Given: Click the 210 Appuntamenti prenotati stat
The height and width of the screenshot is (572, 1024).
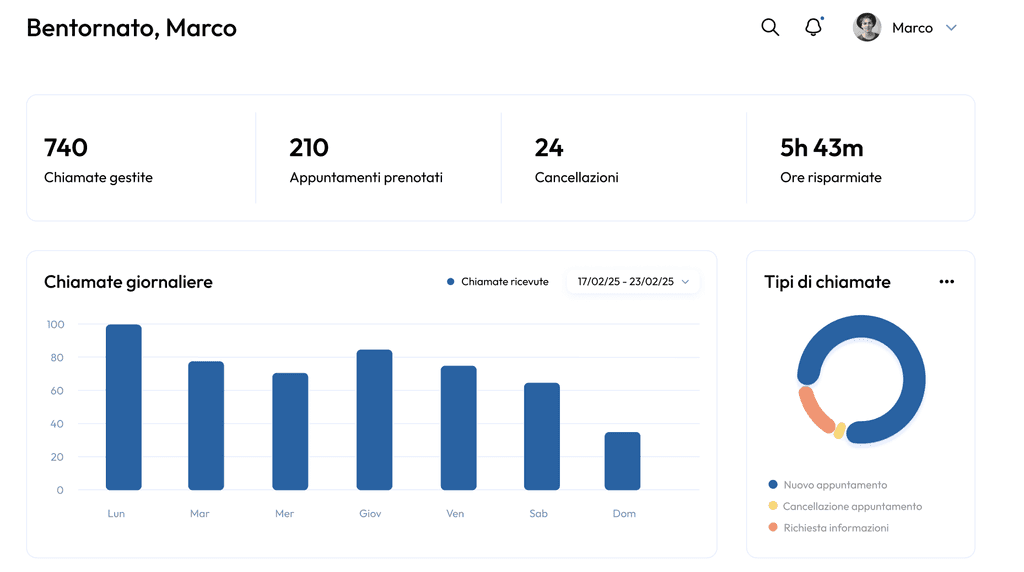Looking at the screenshot, I should pyautogui.click(x=366, y=160).
